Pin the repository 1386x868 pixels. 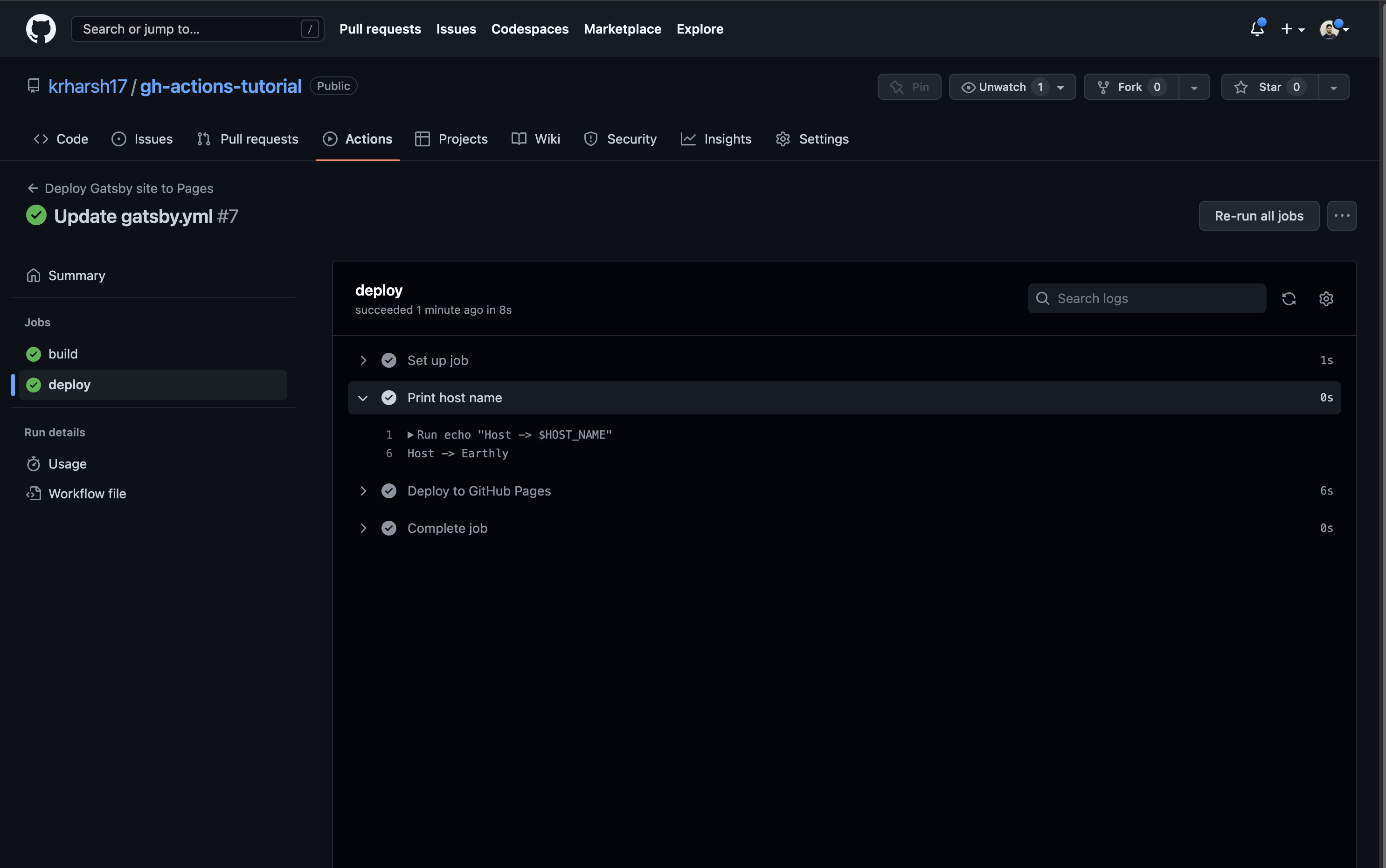[x=909, y=87]
